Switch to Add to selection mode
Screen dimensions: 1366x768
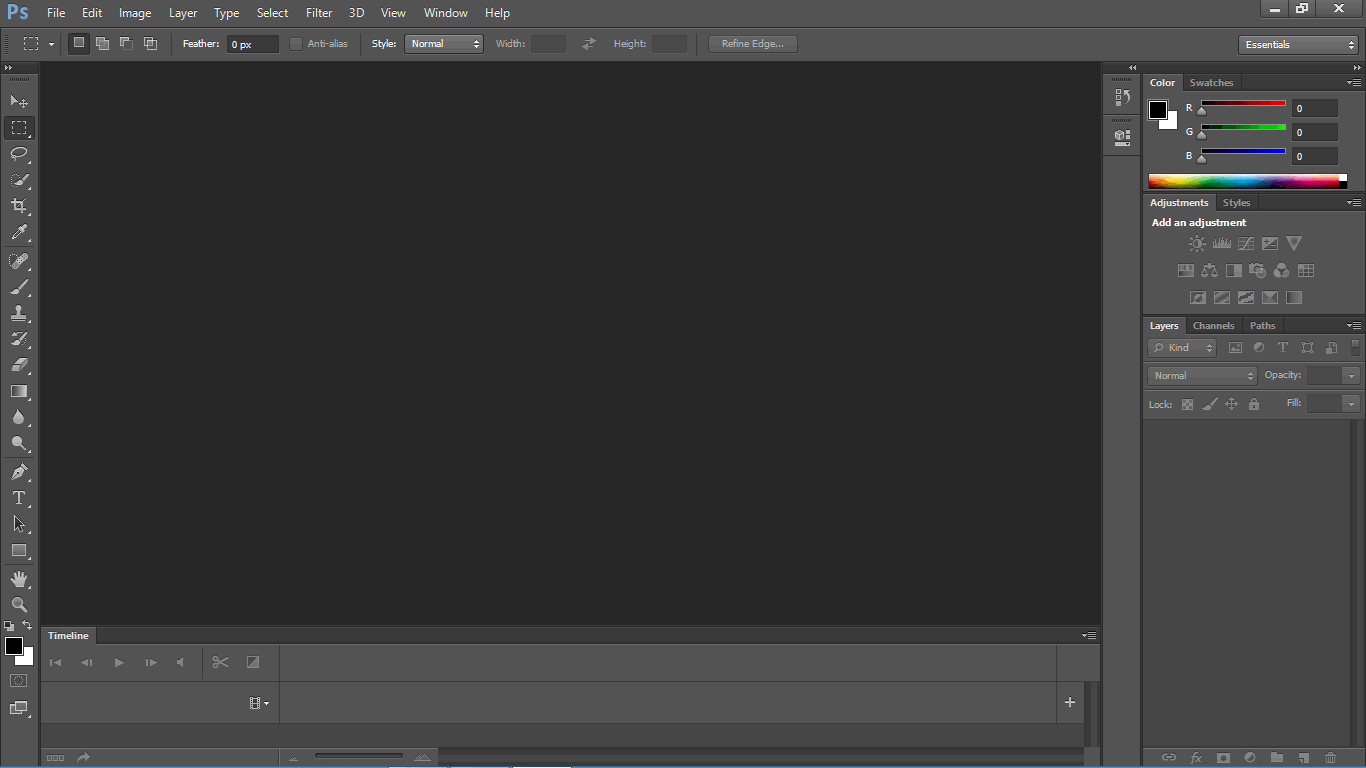tap(102, 43)
